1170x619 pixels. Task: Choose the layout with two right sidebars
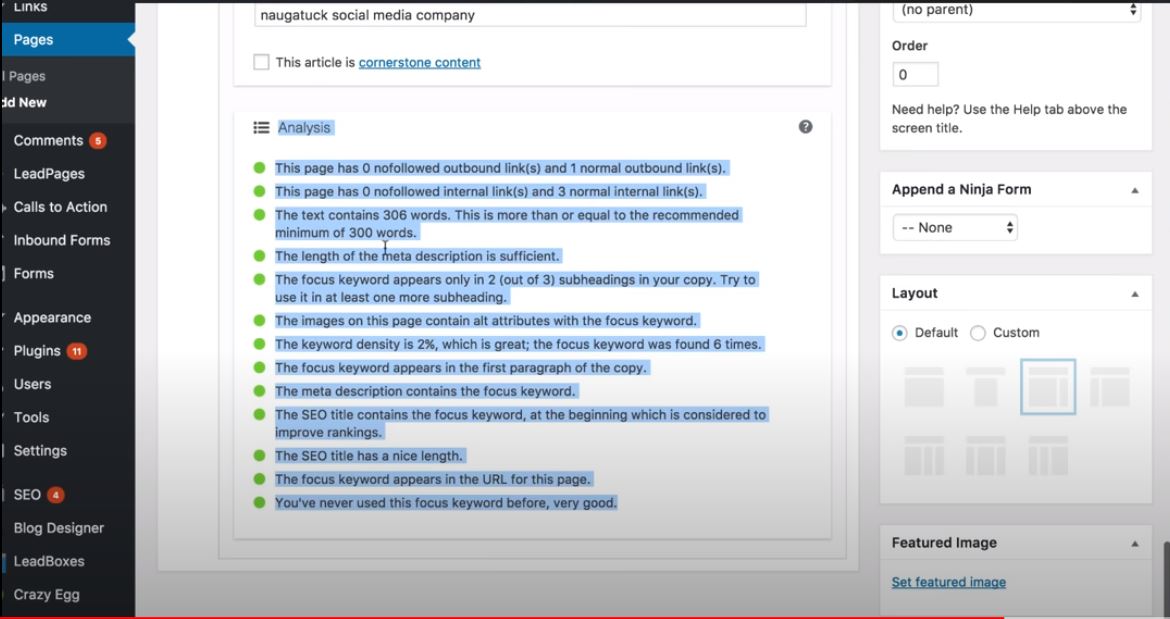tap(924, 455)
